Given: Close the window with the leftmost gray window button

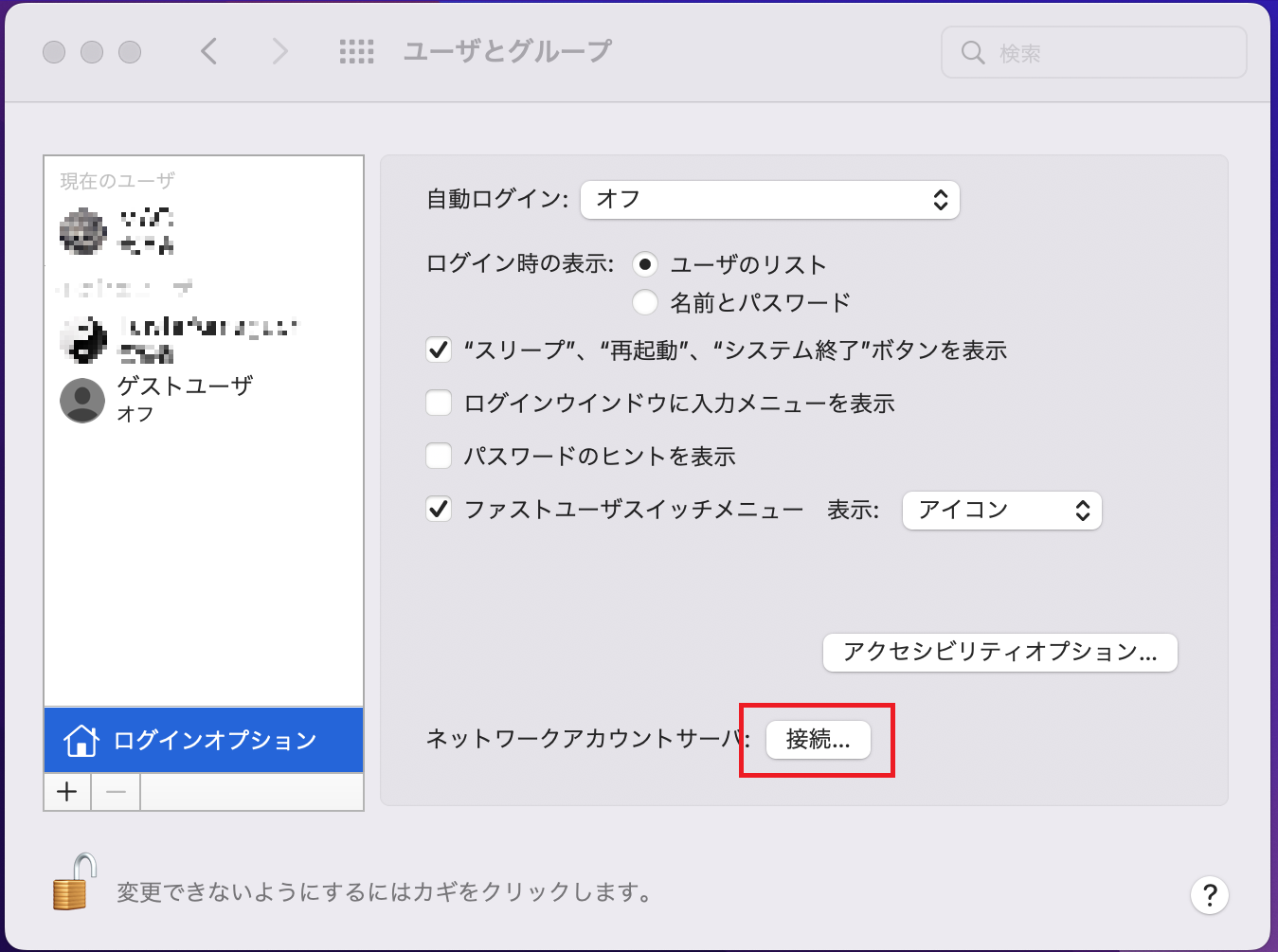Looking at the screenshot, I should pyautogui.click(x=54, y=52).
